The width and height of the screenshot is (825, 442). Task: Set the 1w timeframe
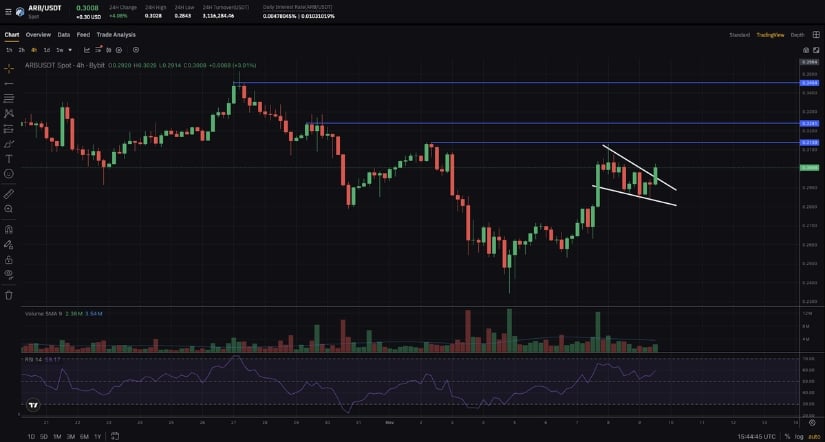click(x=59, y=50)
